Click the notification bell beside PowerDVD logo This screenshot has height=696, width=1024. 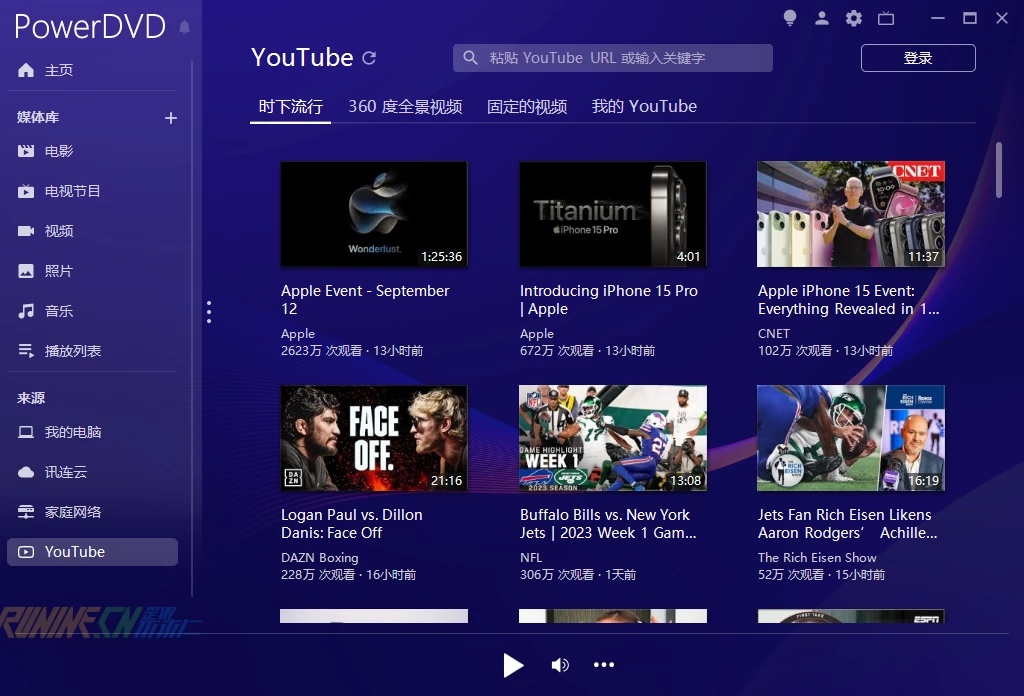[x=184, y=27]
